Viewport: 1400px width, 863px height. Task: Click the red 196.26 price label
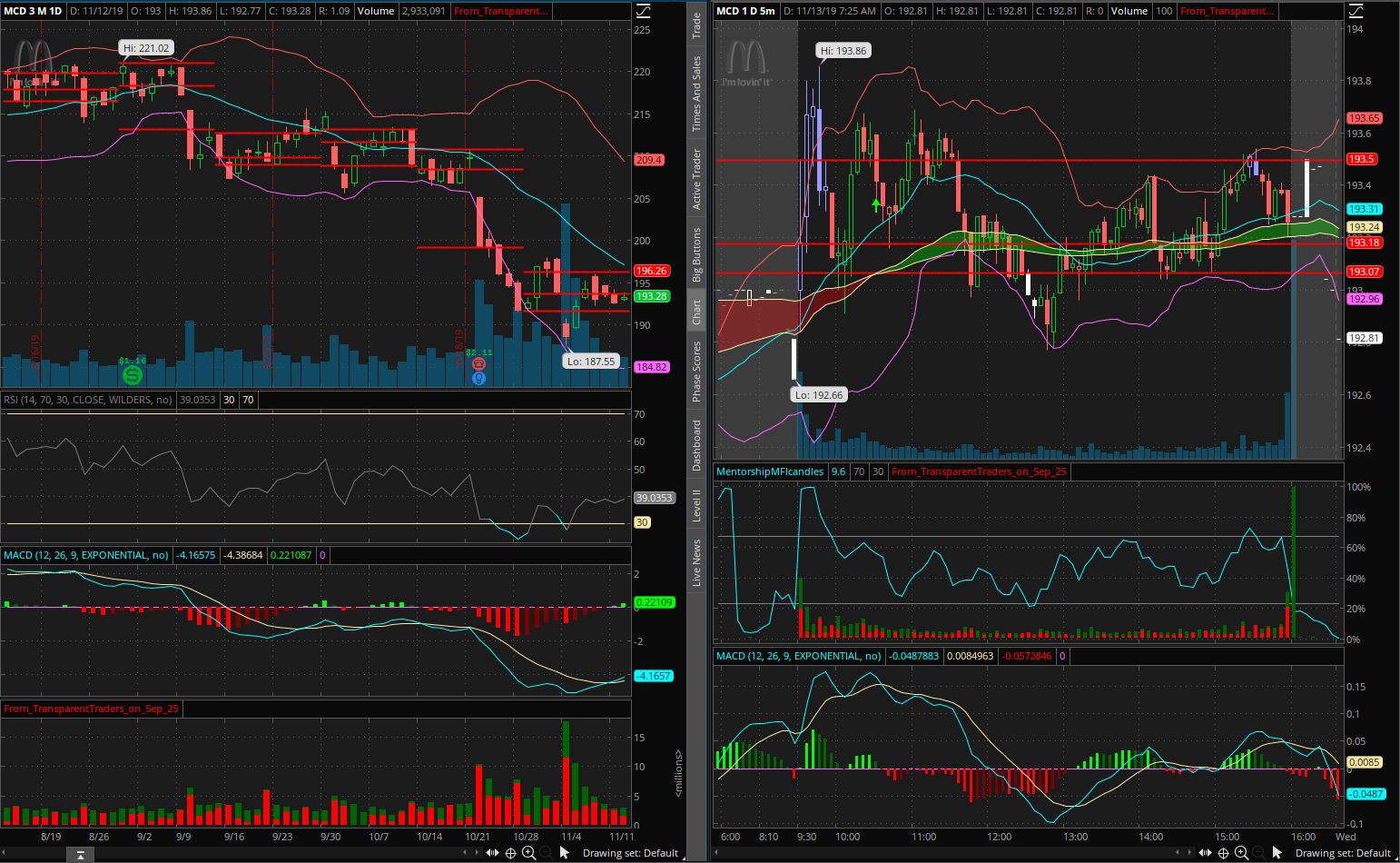(x=651, y=271)
